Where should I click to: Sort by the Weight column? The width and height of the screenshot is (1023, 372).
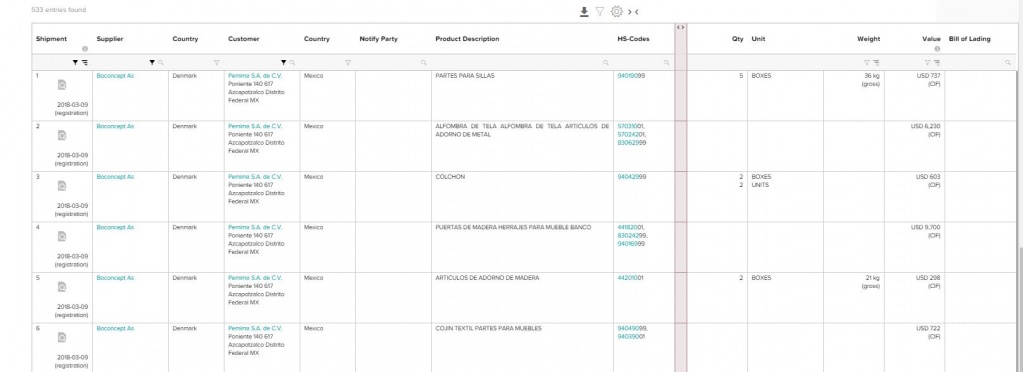click(x=876, y=63)
